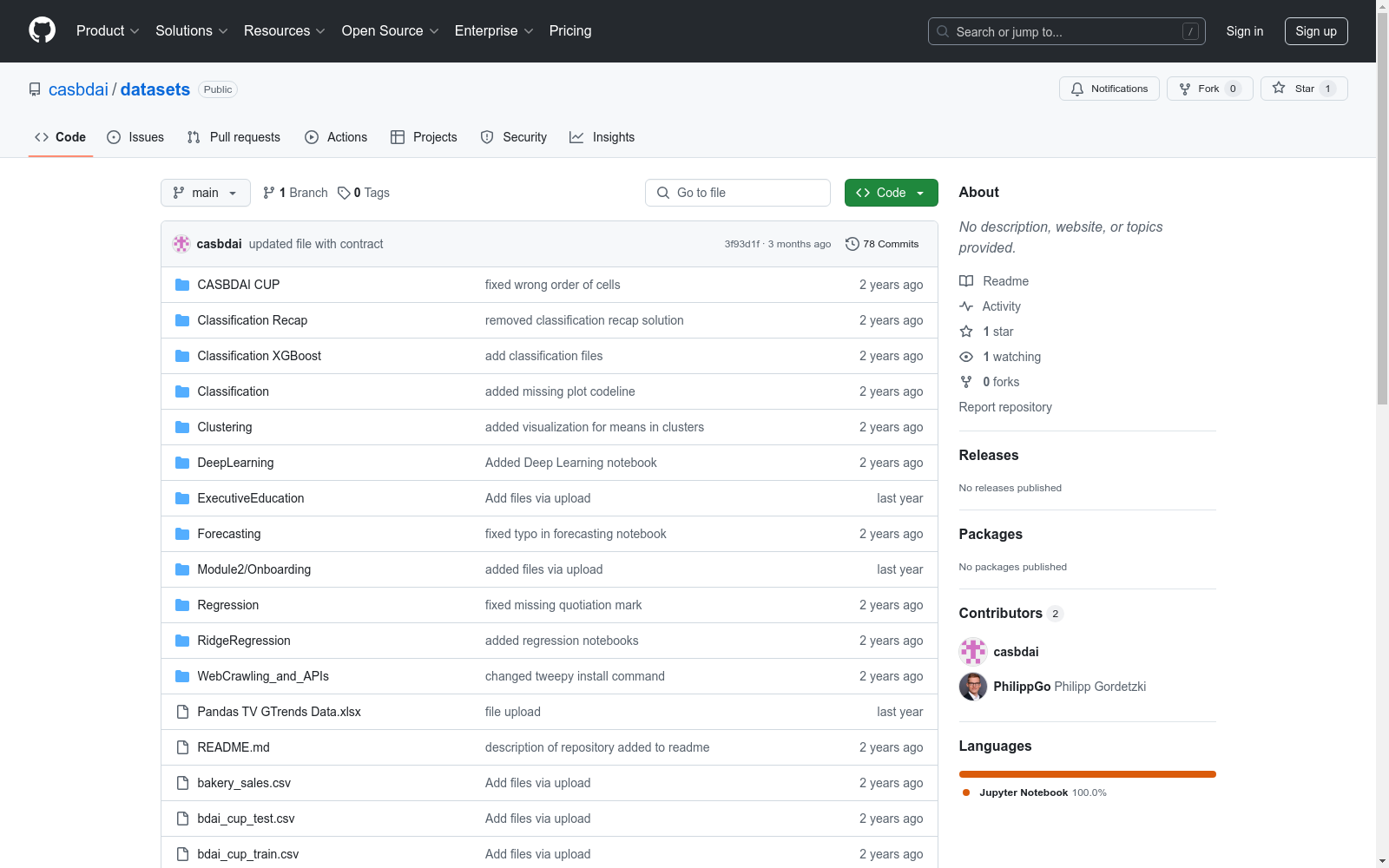Screen dimensions: 1389x868
Task: Open the green Code dropdown
Action: click(x=891, y=193)
